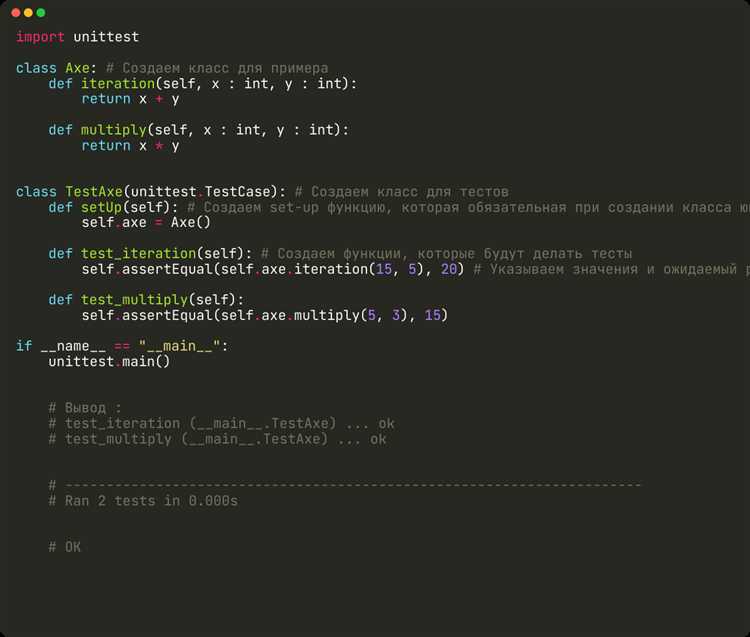
Task: Click the 'test_iteration' method name in its def
Action: (138, 253)
